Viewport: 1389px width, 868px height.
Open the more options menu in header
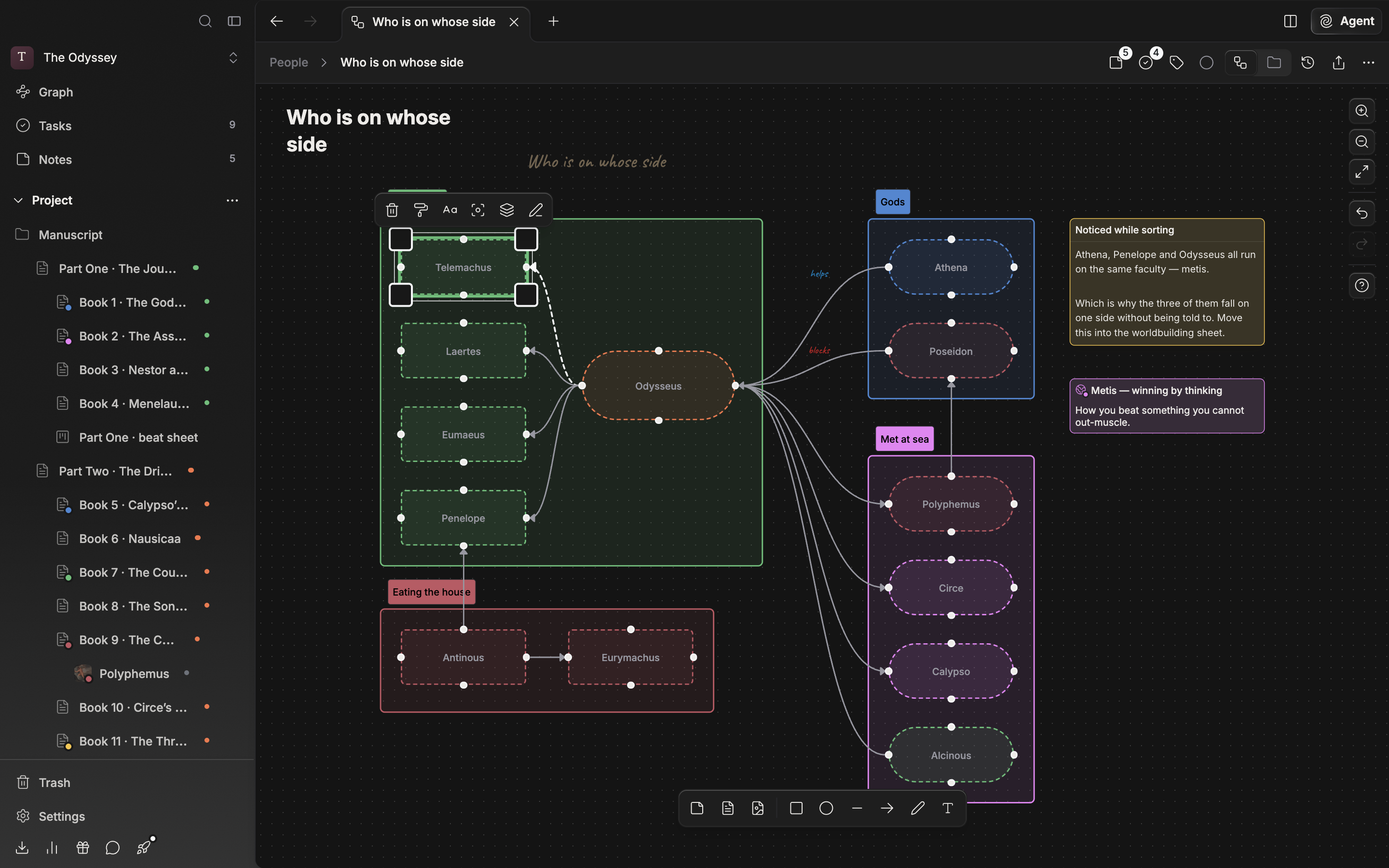coord(1369,62)
